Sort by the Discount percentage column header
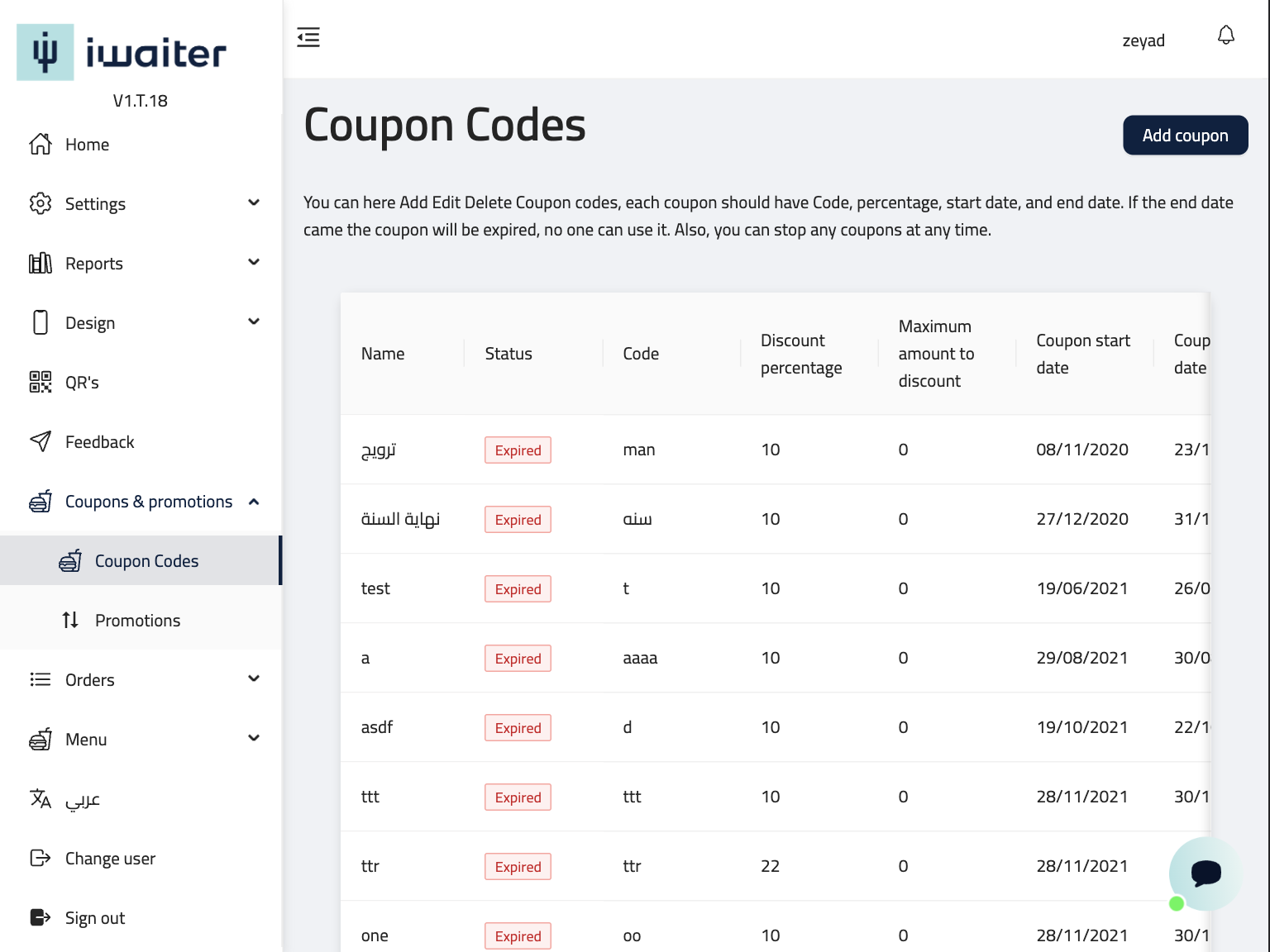This screenshot has width=1270, height=952. tap(801, 354)
